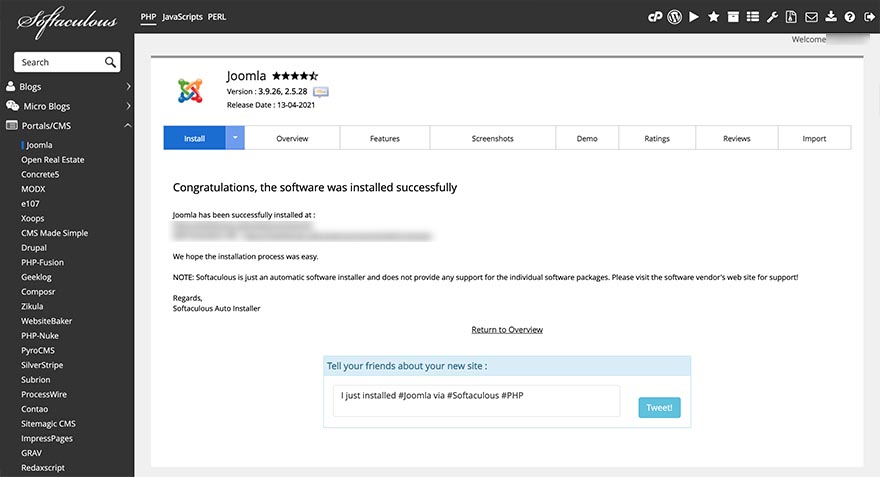Select Concrete5 in the sidebar
This screenshot has width=880, height=477.
click(40, 174)
